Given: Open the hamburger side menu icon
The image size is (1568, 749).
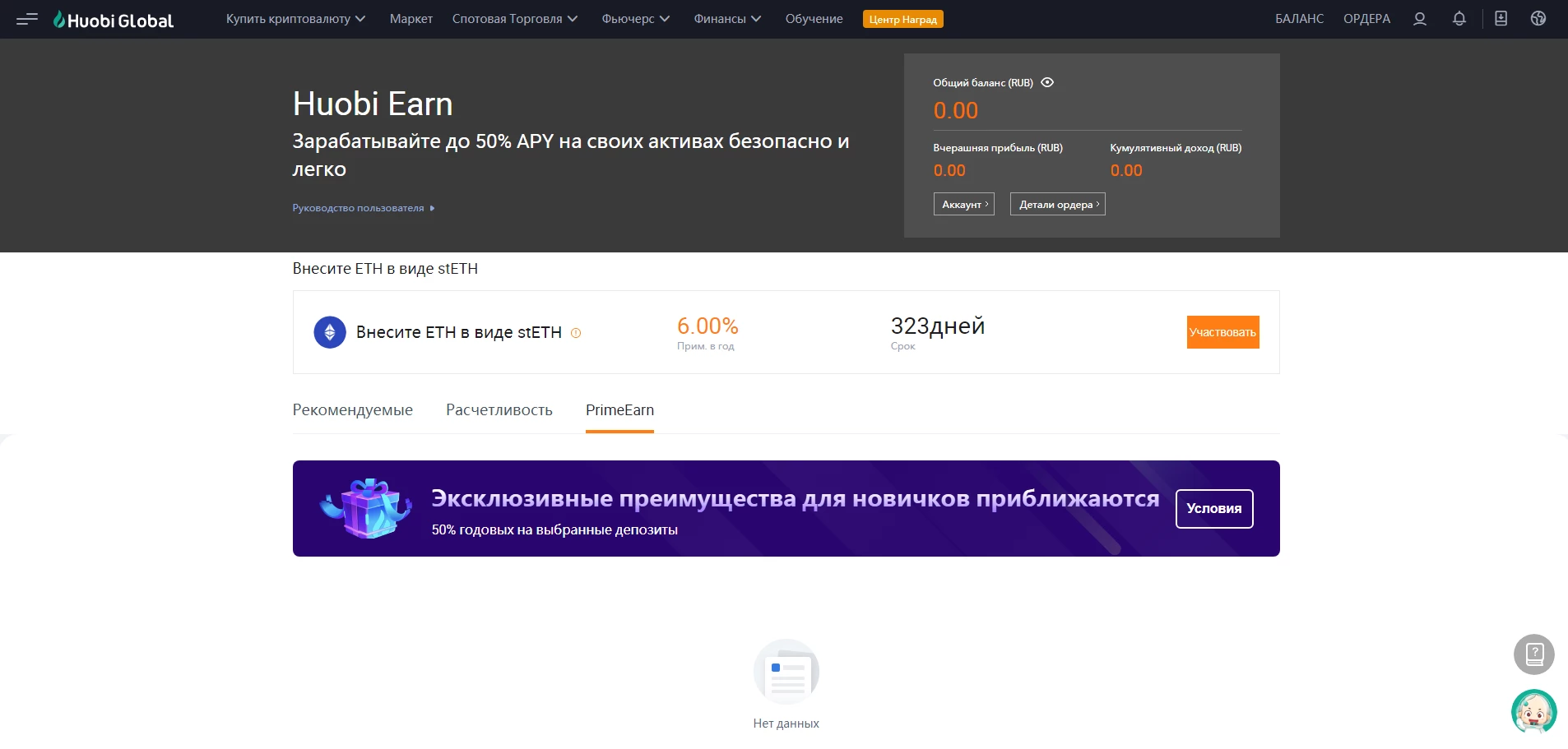Looking at the screenshot, I should [27, 19].
